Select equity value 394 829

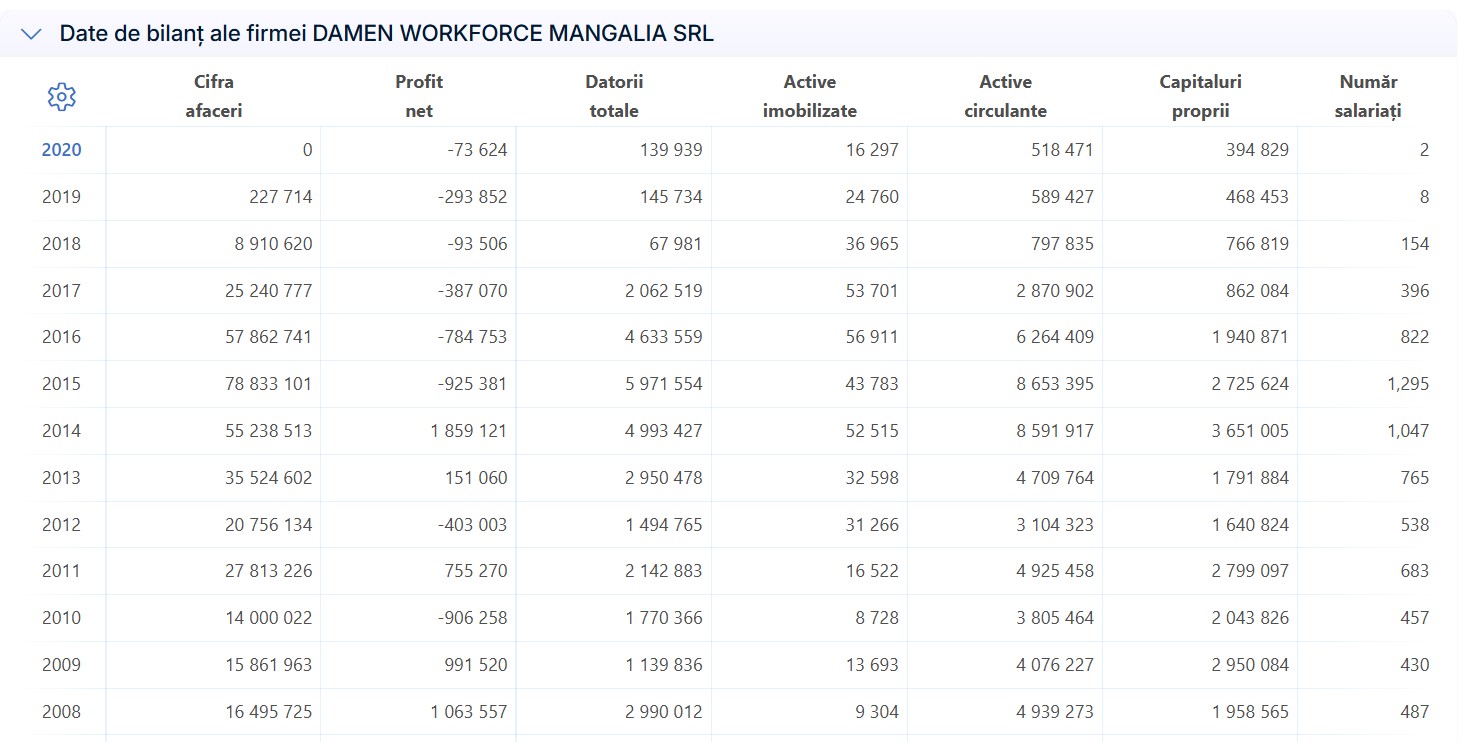(1257, 150)
